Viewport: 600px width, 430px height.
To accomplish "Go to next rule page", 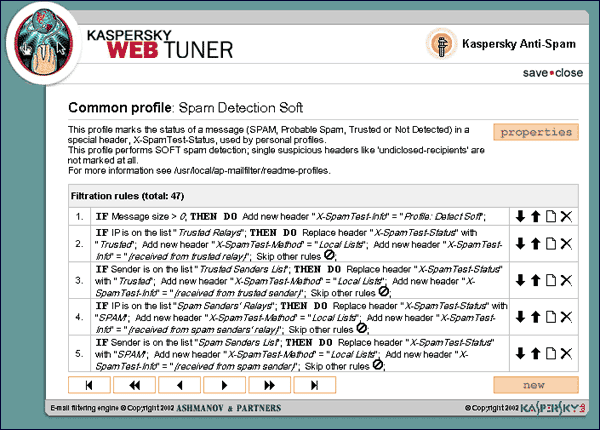I will (225, 385).
